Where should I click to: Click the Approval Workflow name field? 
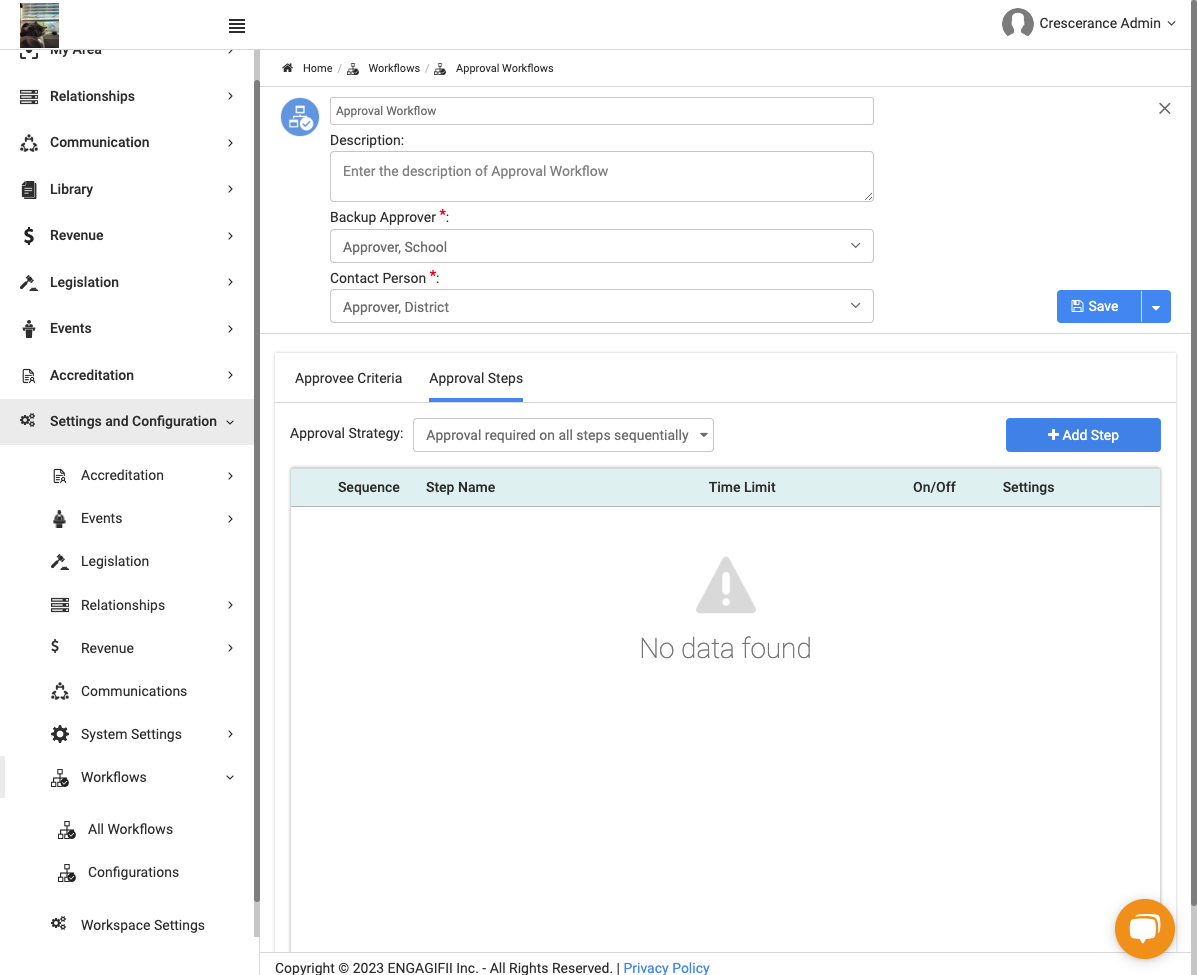tap(602, 111)
